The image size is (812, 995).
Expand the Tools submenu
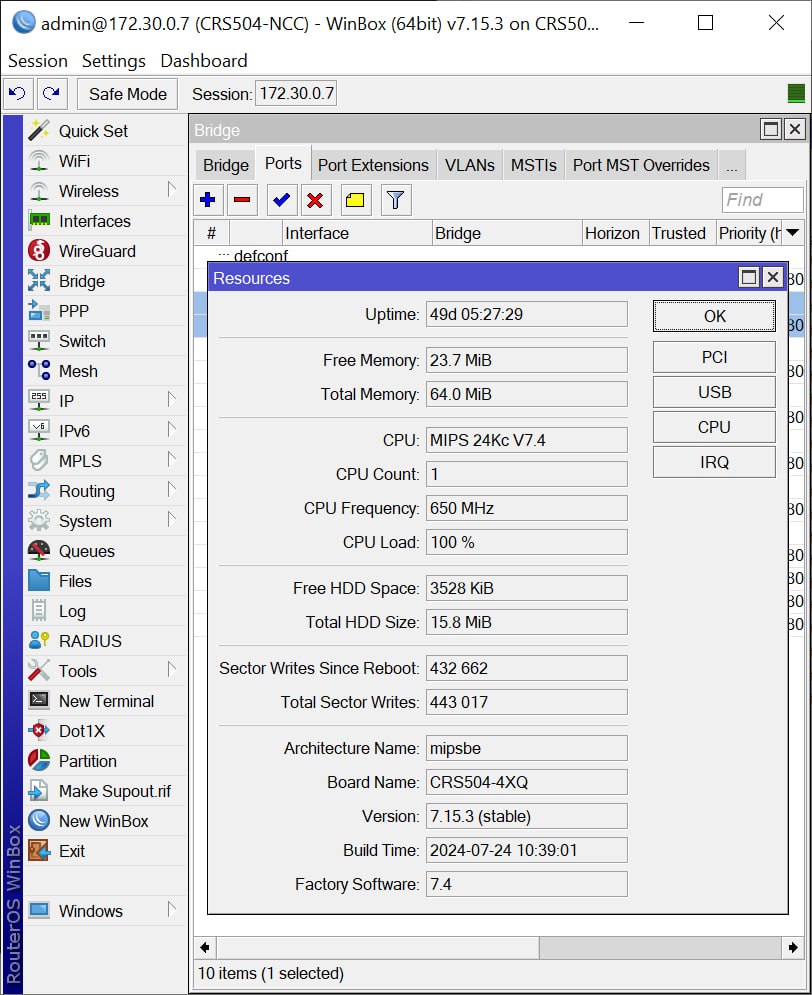(x=171, y=670)
